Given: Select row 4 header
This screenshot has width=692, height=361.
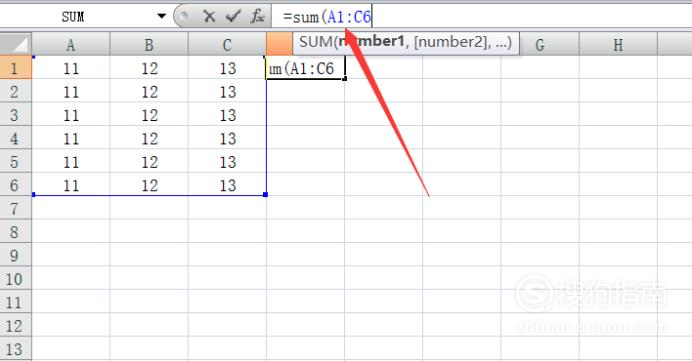Looking at the screenshot, I should [x=15, y=138].
